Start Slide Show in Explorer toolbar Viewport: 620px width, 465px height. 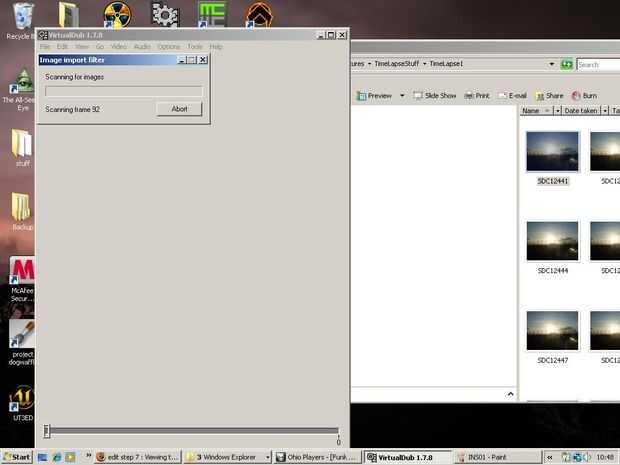(x=435, y=96)
